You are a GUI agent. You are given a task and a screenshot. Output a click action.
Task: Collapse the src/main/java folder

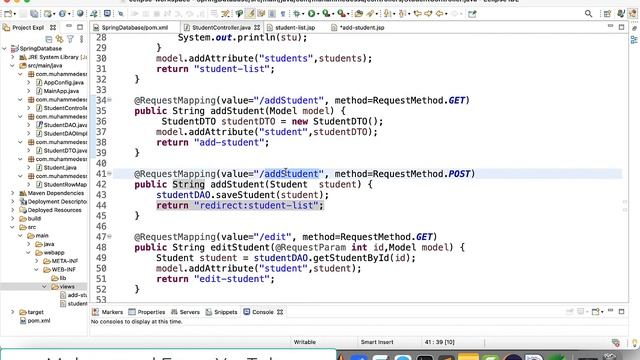tap(13, 65)
